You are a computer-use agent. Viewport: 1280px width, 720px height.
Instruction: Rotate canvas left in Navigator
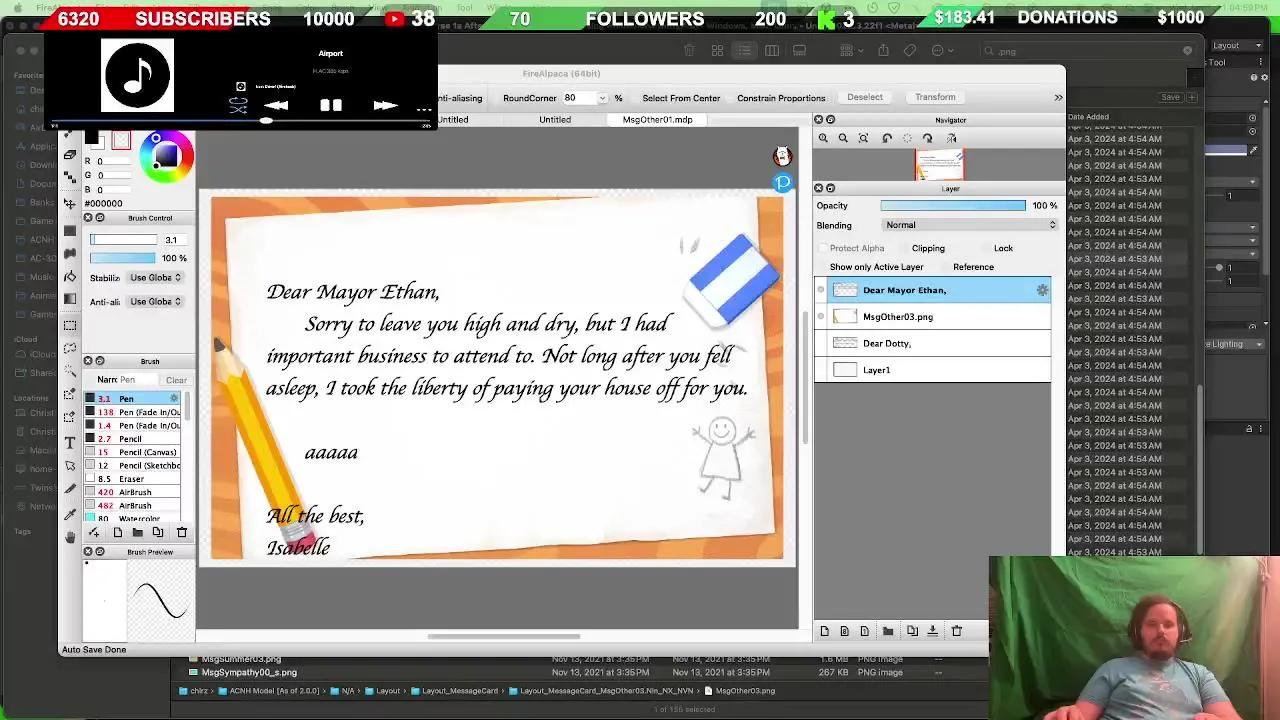887,139
